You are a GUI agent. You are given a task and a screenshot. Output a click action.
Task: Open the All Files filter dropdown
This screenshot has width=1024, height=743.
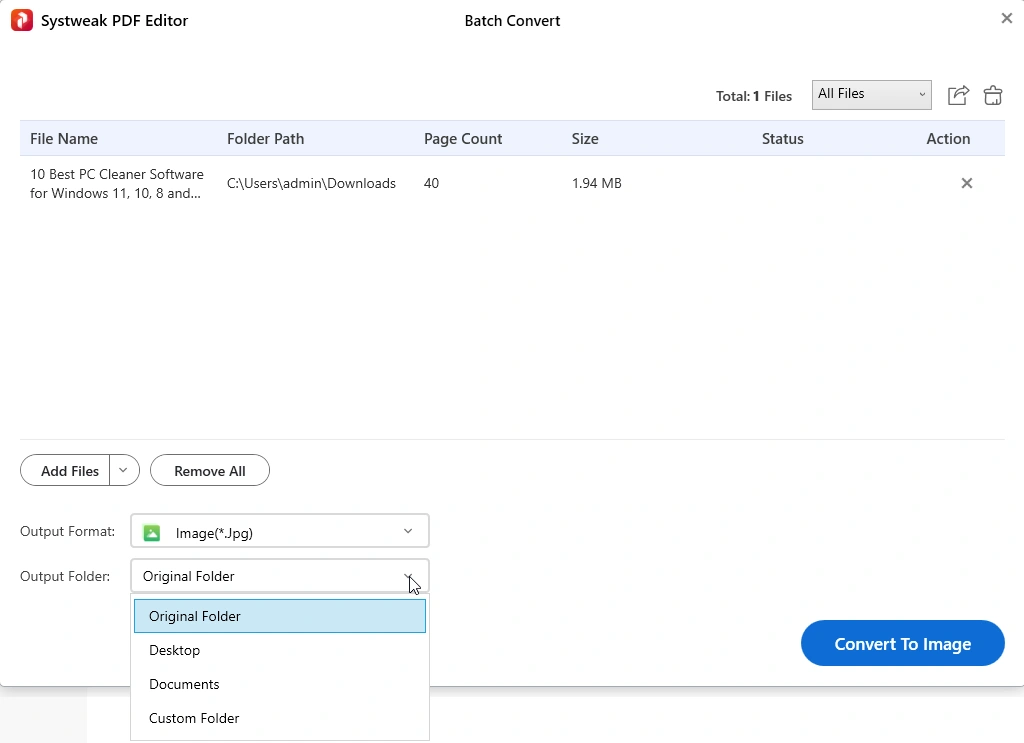pyautogui.click(x=871, y=95)
